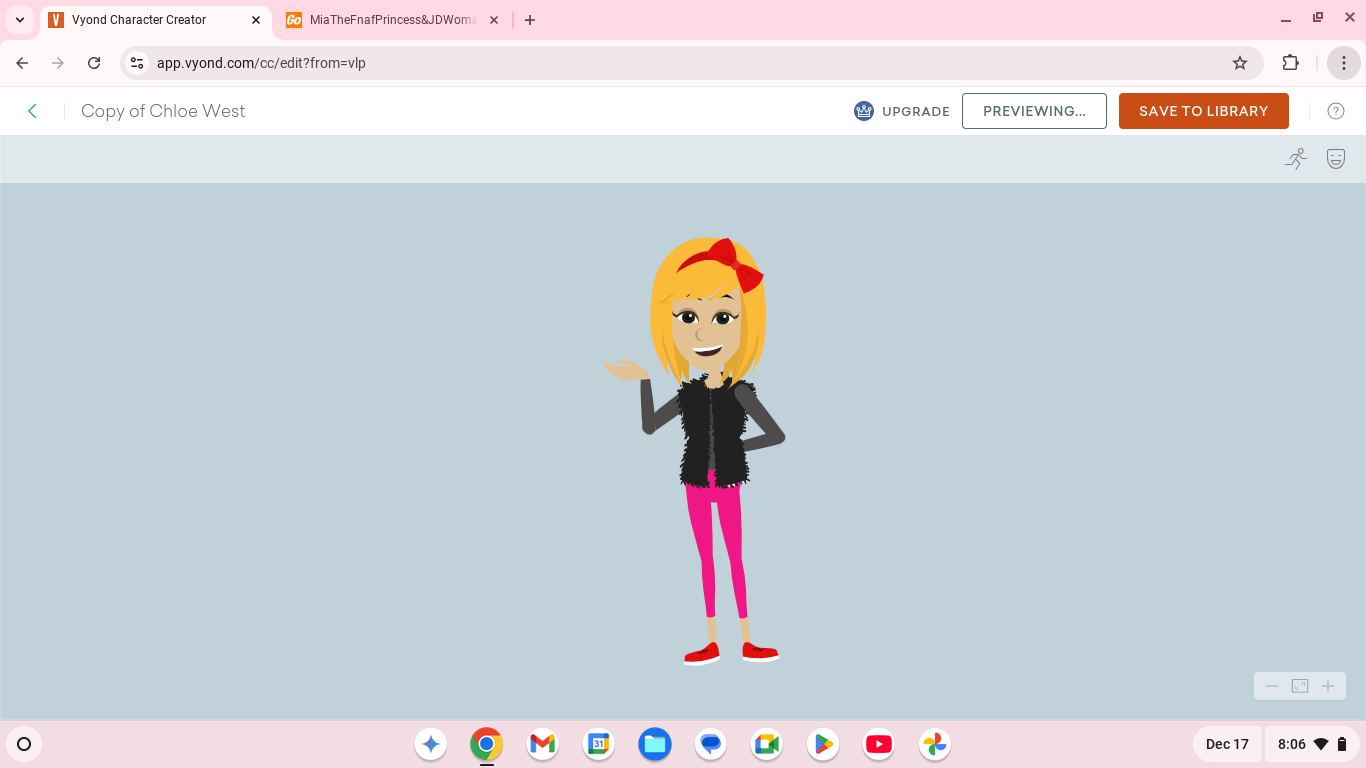1366x768 pixels.
Task: Click the browser back arrow
Action: point(22,63)
